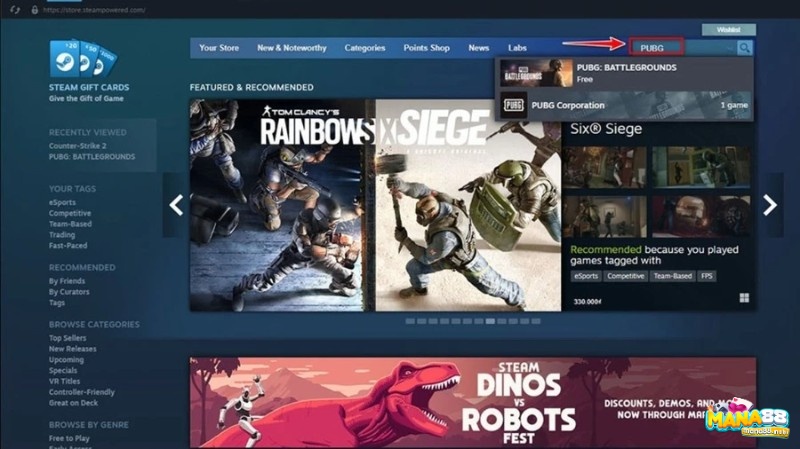Viewport: 800px width, 449px height.
Task: Browse Specials category
Action: click(63, 370)
